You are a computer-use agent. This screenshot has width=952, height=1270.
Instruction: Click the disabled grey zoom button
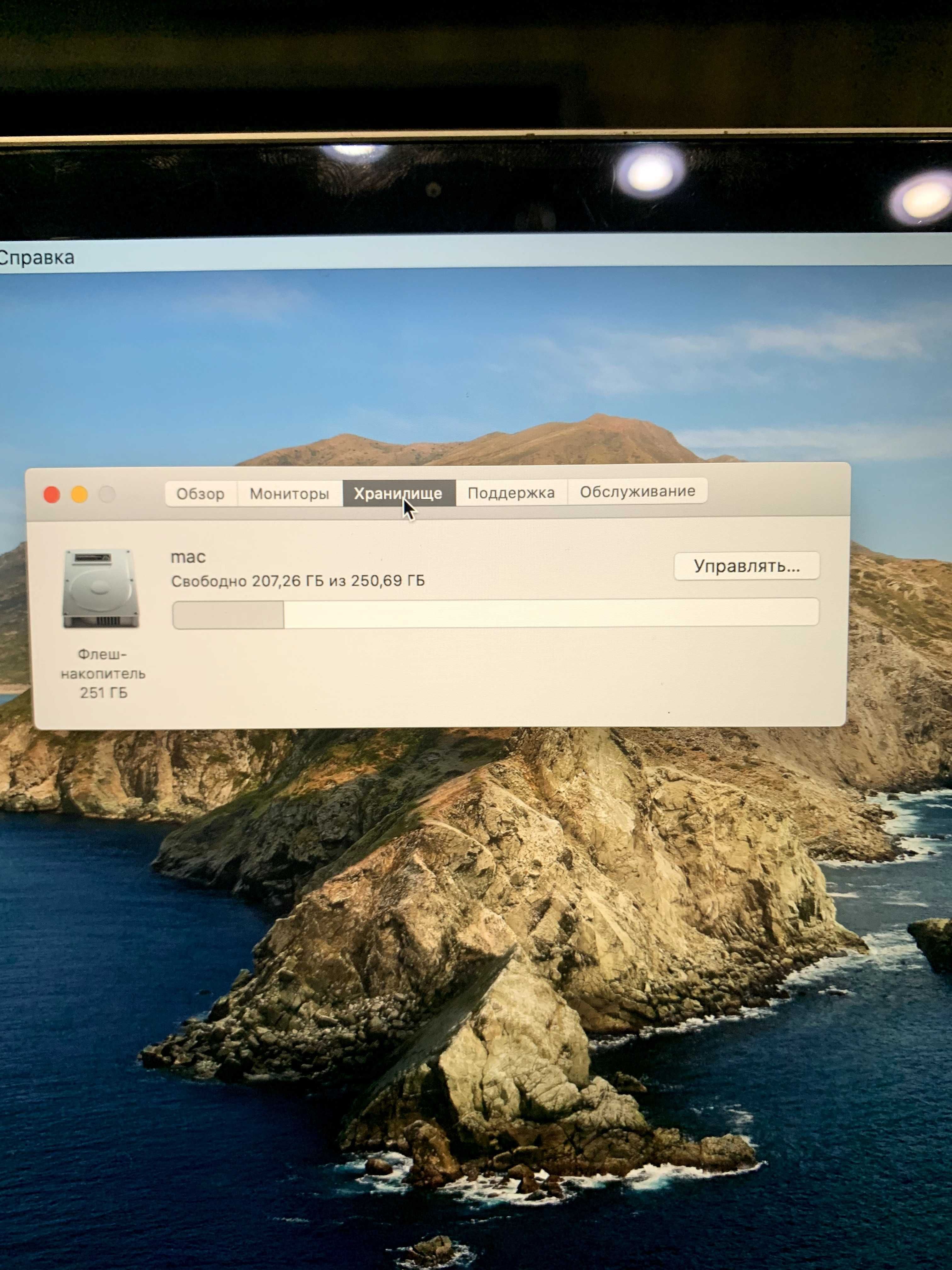click(107, 494)
